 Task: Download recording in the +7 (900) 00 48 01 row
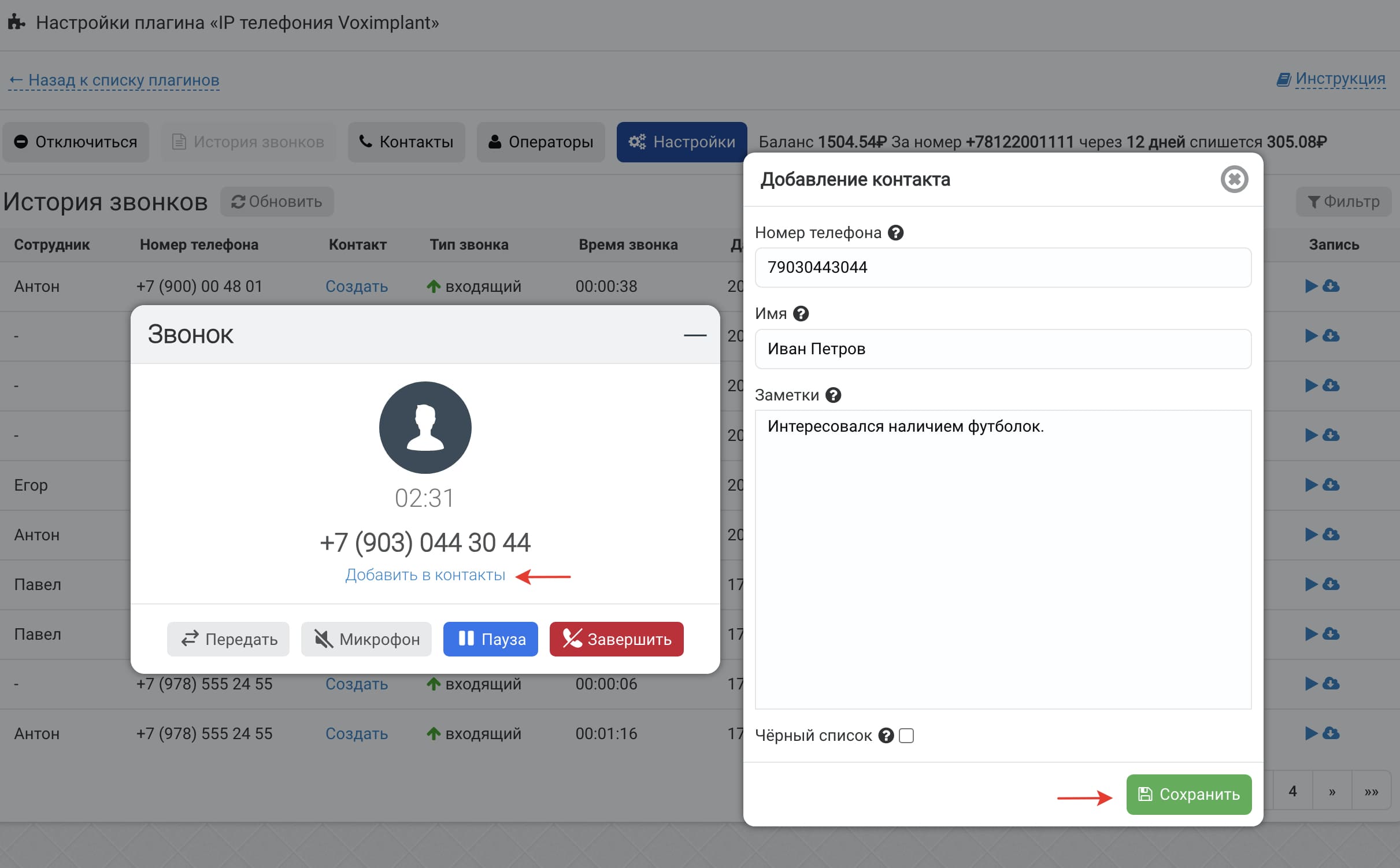pyautogui.click(x=1331, y=286)
